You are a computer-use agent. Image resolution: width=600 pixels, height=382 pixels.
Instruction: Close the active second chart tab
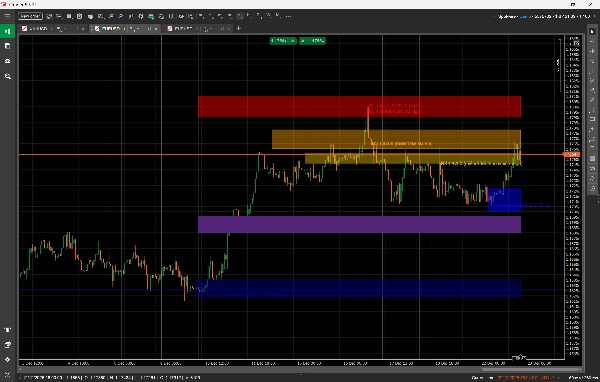pyautogui.click(x=156, y=29)
